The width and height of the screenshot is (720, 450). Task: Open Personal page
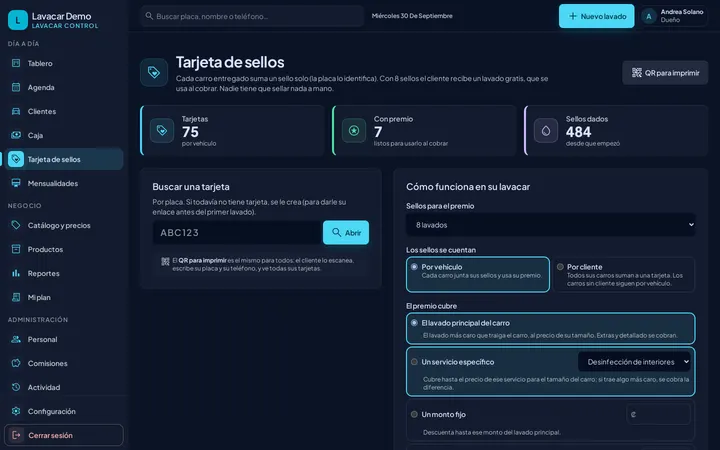click(64, 339)
